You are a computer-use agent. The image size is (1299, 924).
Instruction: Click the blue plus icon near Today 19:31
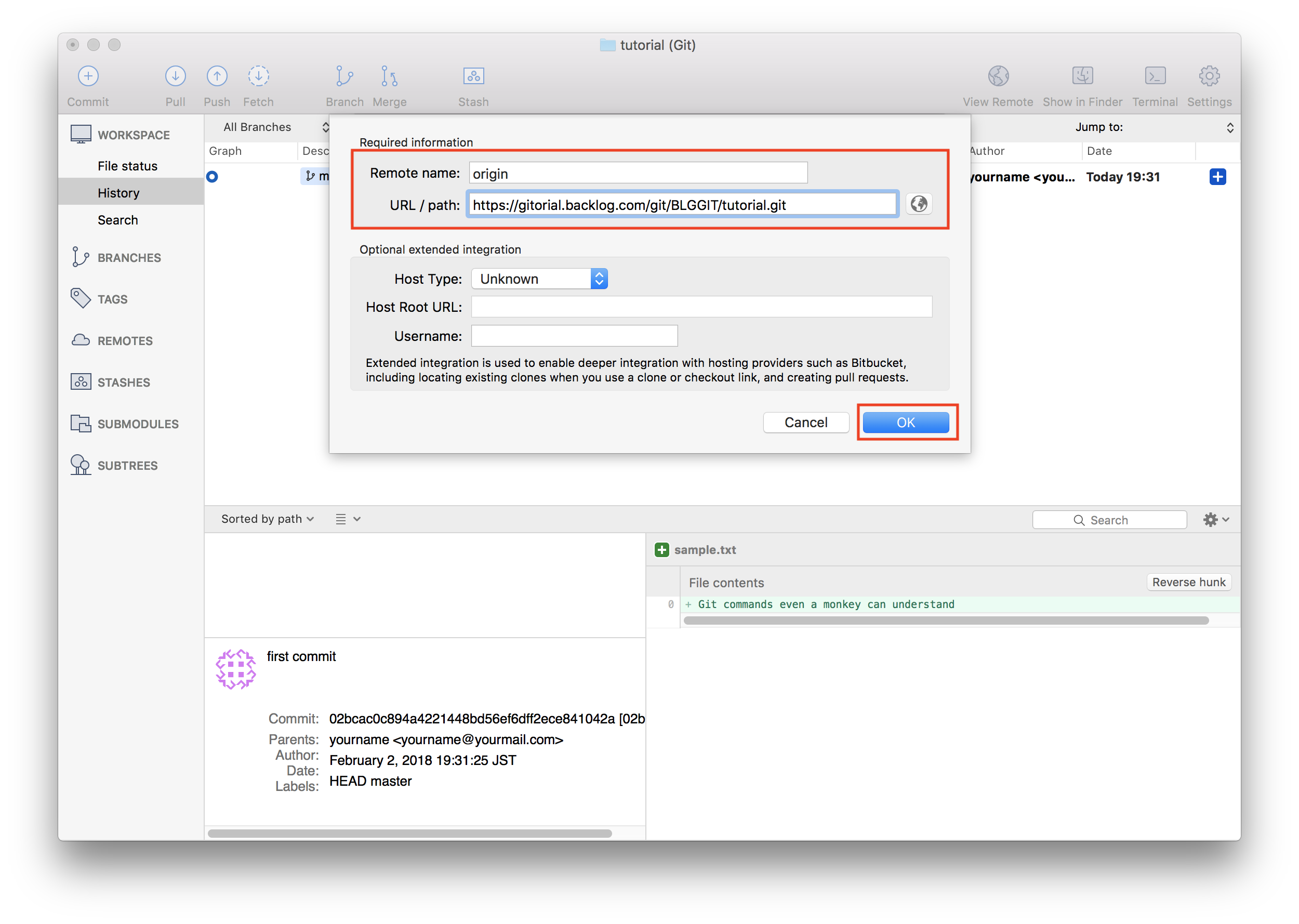pyautogui.click(x=1217, y=176)
